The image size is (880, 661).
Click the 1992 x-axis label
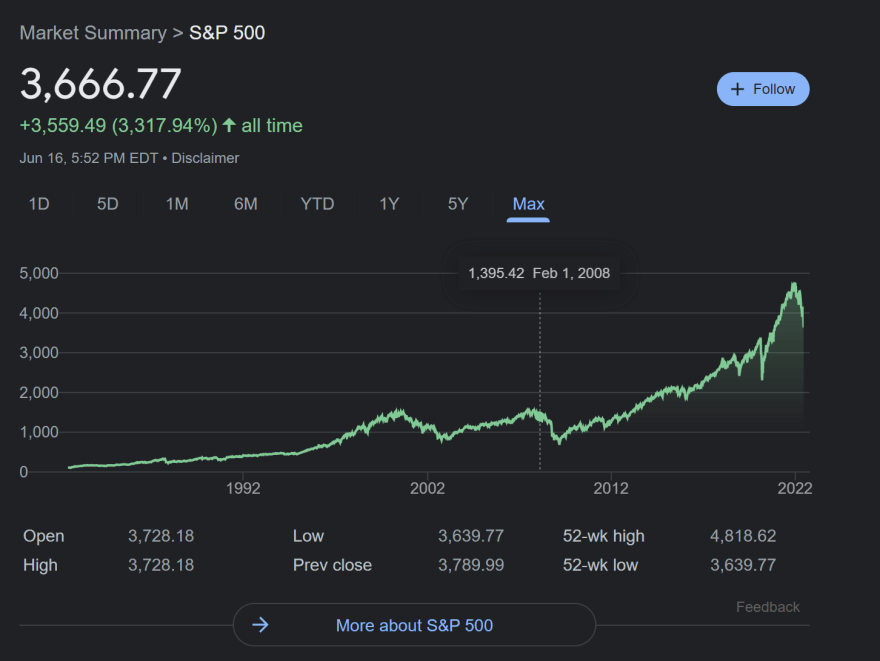[243, 488]
